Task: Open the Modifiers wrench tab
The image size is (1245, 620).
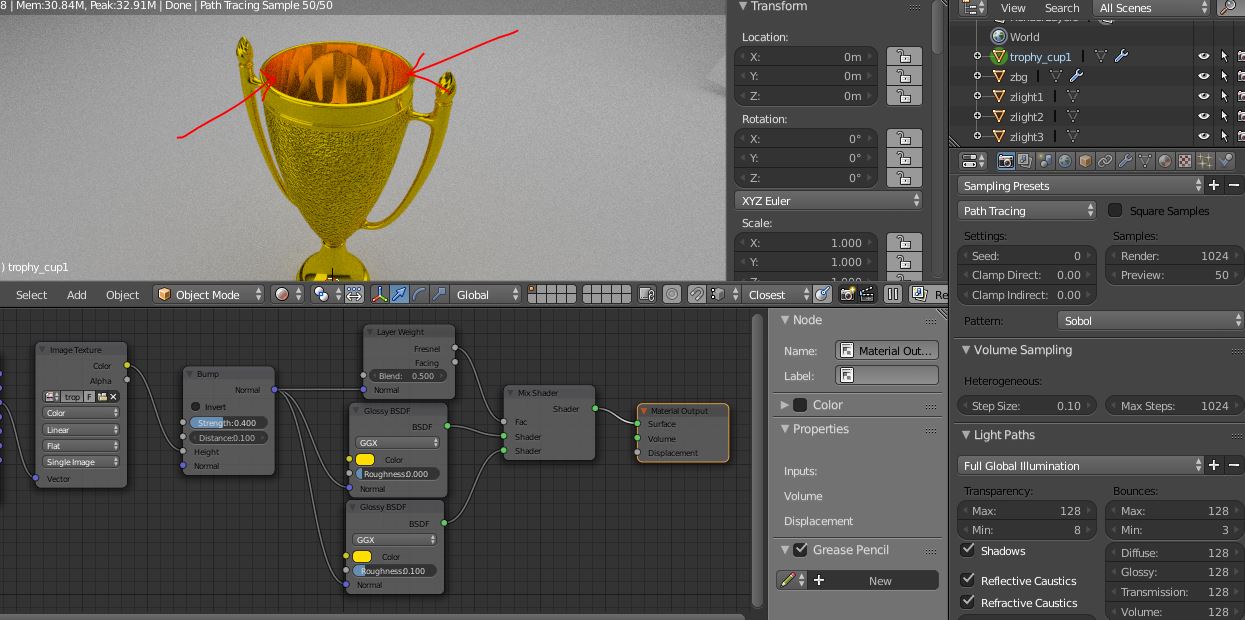Action: click(x=1126, y=161)
